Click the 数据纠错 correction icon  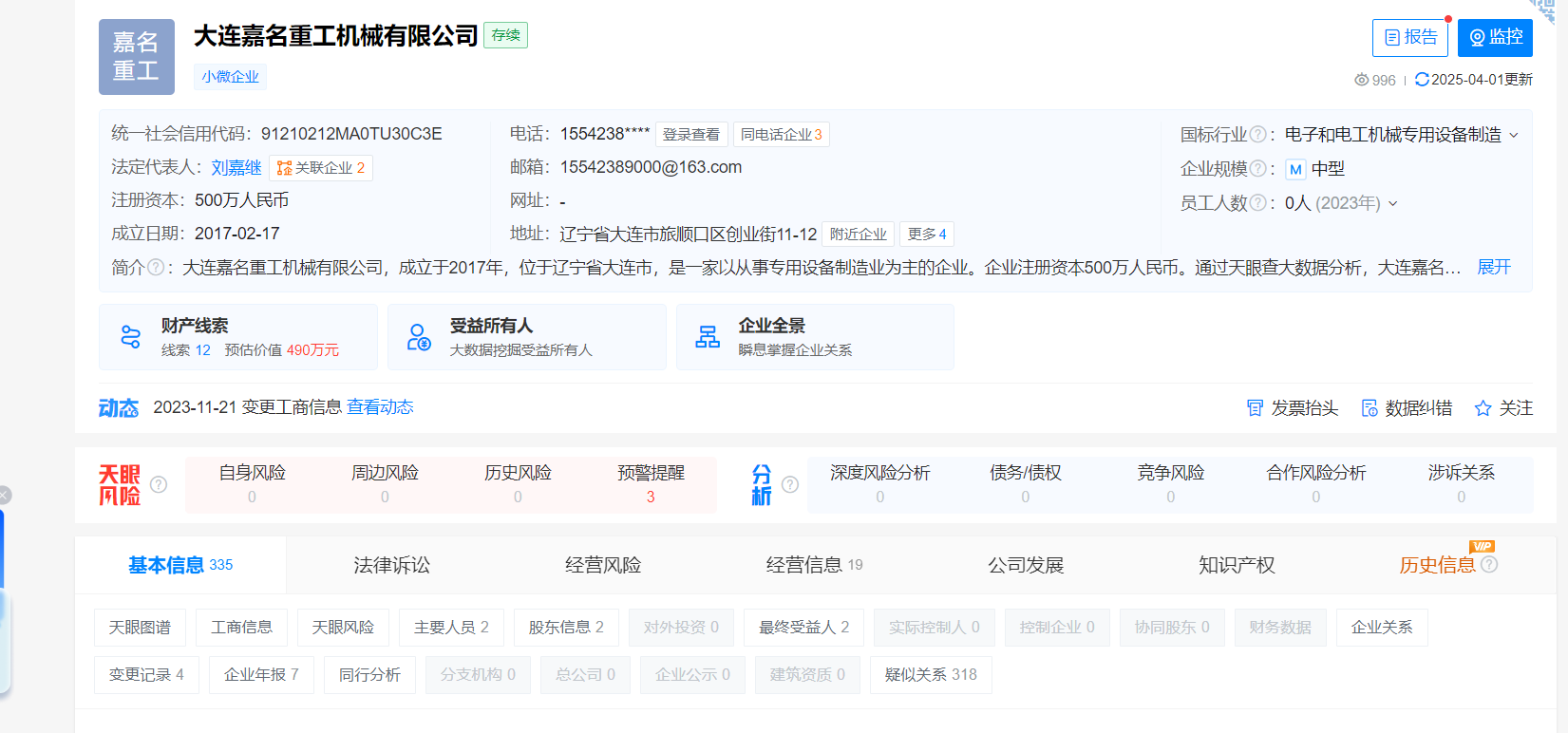pyautogui.click(x=1370, y=408)
